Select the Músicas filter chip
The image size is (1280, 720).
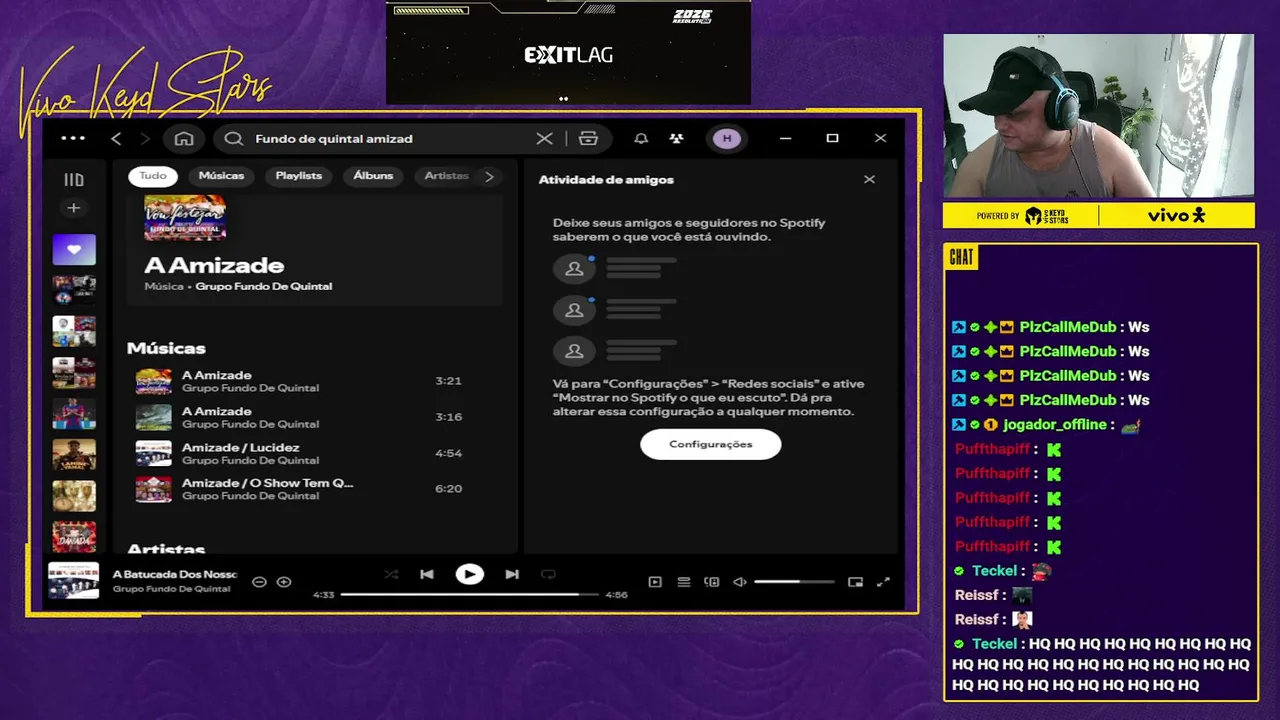click(x=221, y=176)
